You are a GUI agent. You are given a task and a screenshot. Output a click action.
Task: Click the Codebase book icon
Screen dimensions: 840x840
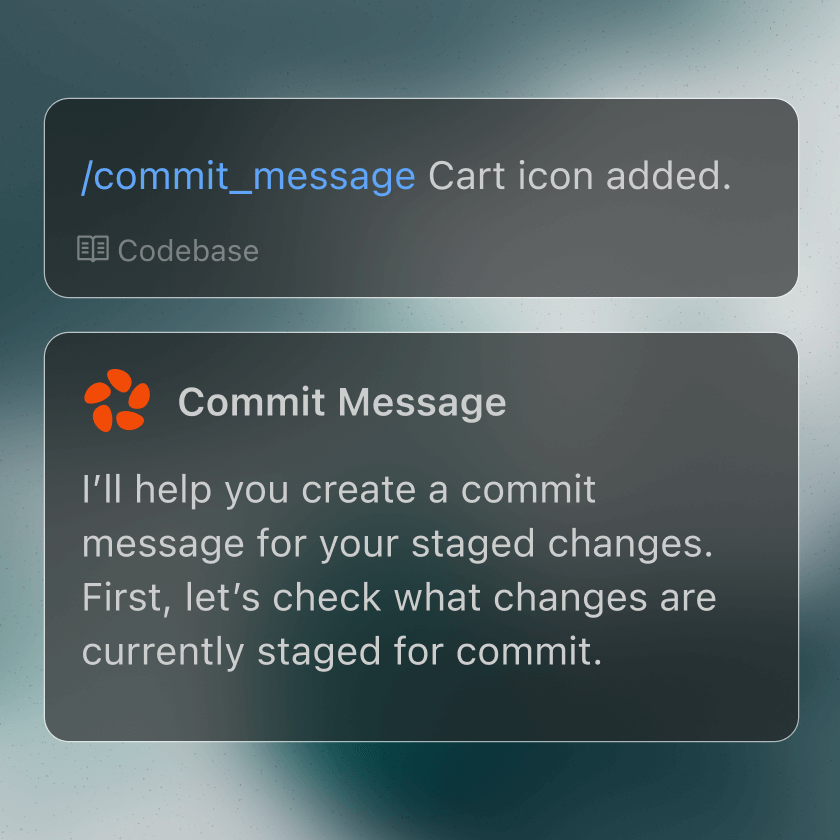93,249
